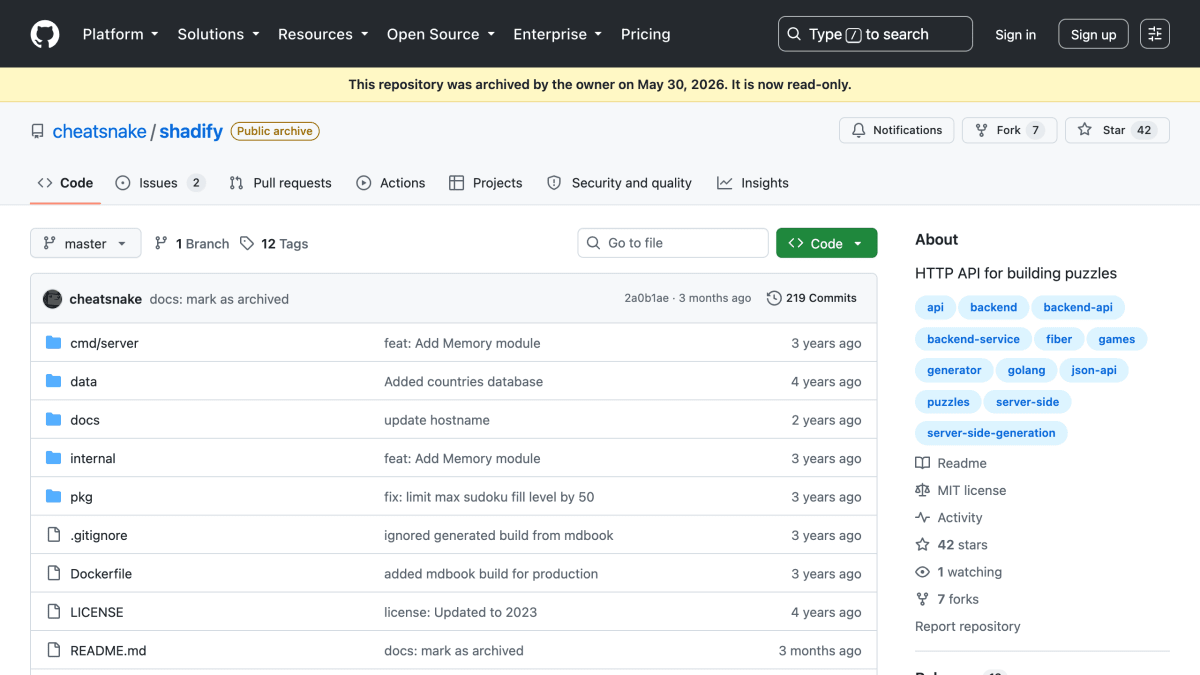This screenshot has width=1200, height=675.
Task: Click the scale icon beside MIT license
Action: tap(922, 490)
